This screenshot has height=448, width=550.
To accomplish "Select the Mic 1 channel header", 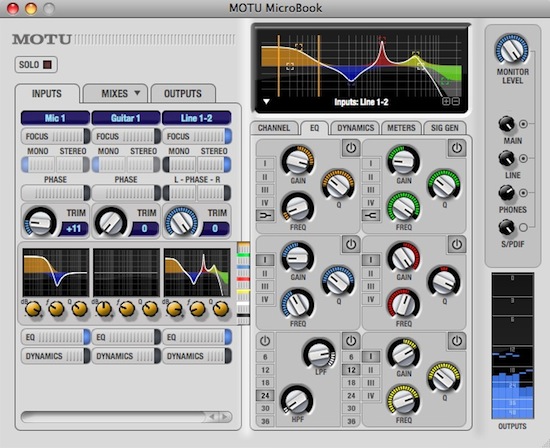I will click(55, 118).
